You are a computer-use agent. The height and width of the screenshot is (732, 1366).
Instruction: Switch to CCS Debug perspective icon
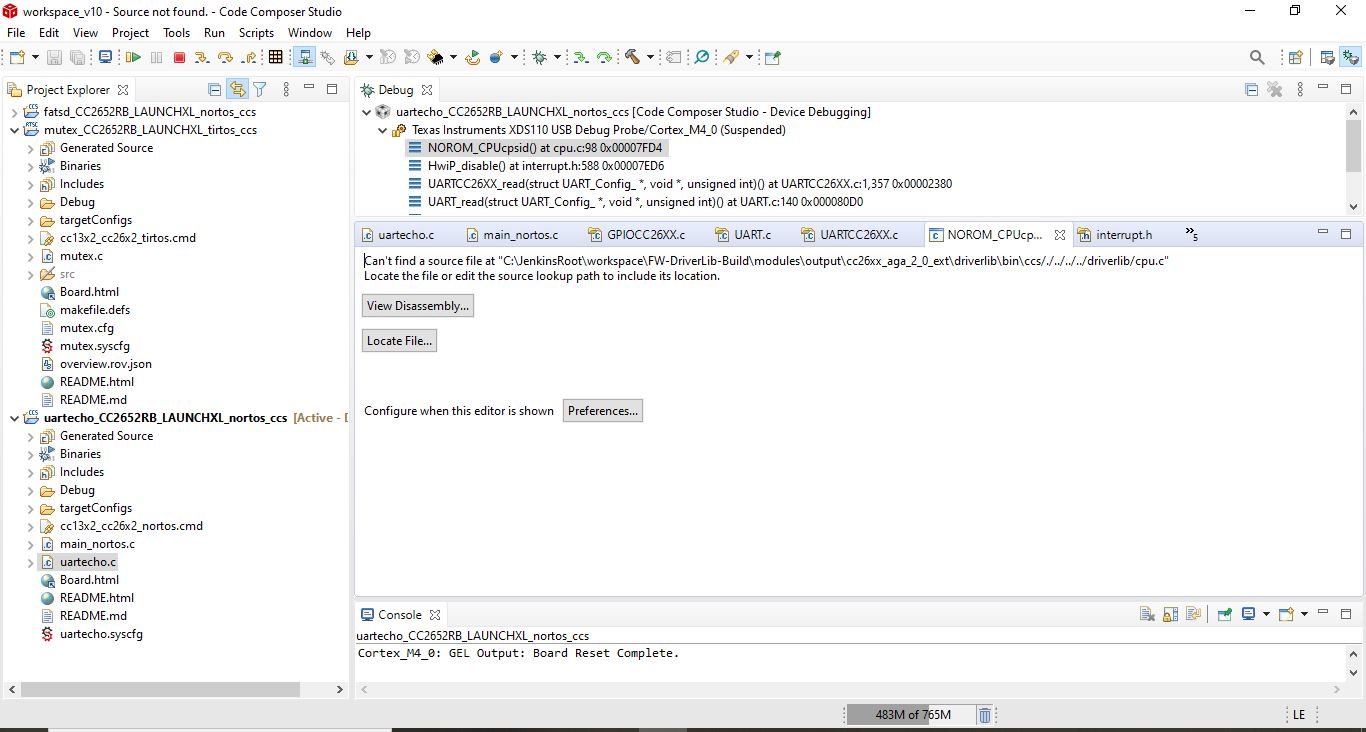pyautogui.click(x=1351, y=58)
